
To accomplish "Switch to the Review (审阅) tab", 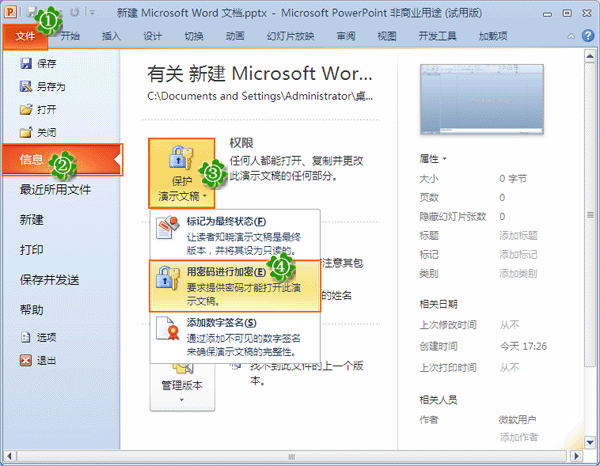I will (346, 36).
